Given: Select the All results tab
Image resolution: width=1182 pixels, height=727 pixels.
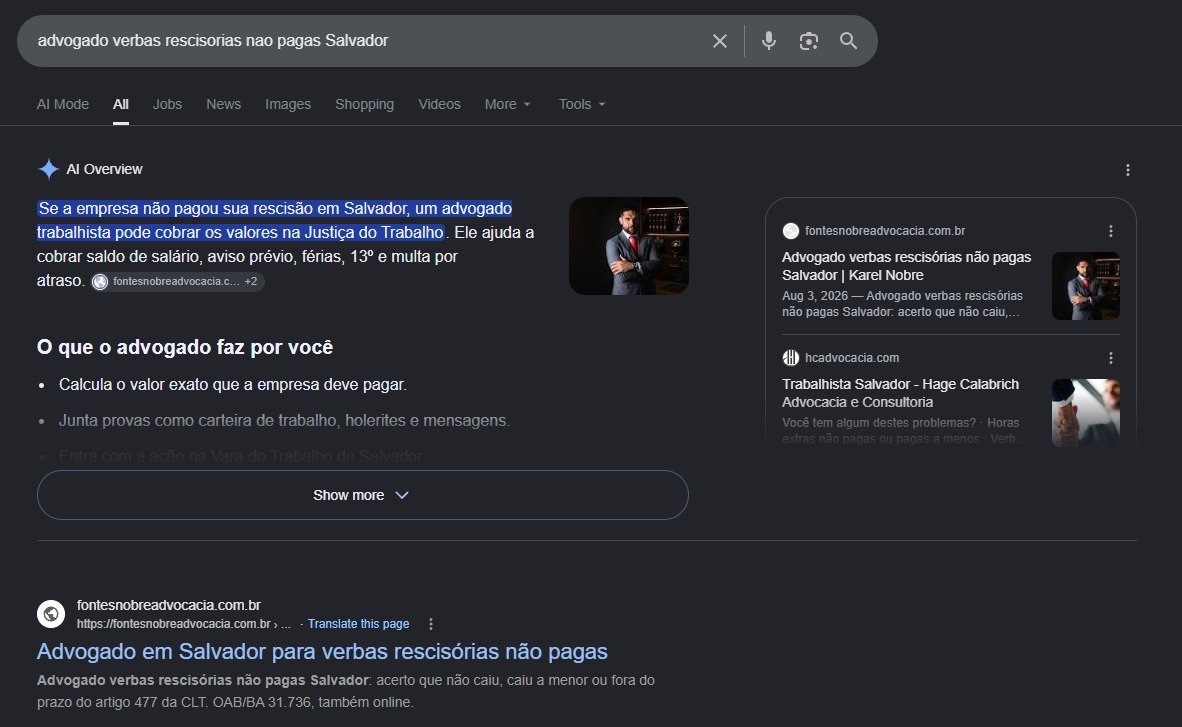Looking at the screenshot, I should [121, 104].
